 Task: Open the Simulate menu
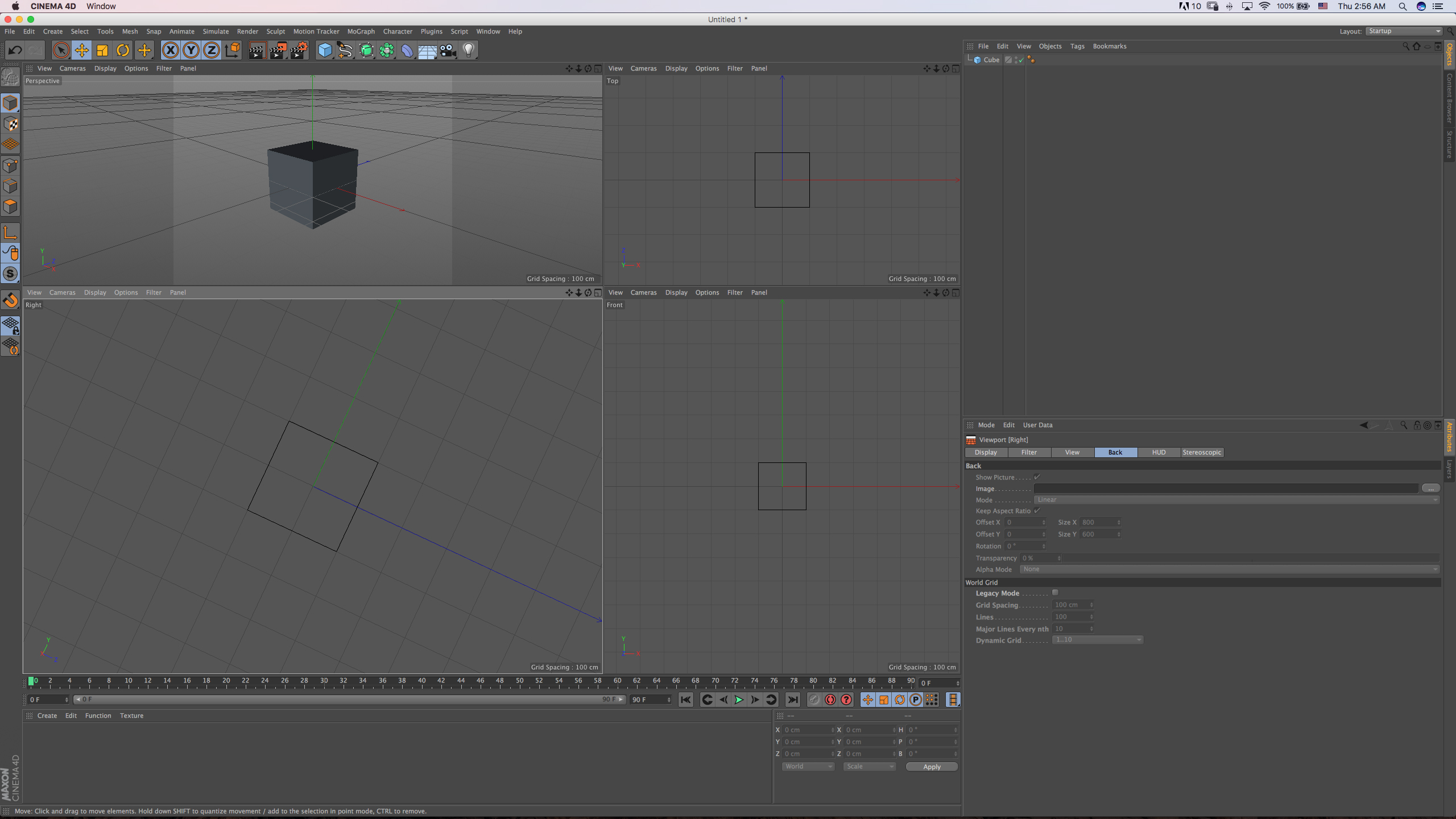[x=216, y=31]
